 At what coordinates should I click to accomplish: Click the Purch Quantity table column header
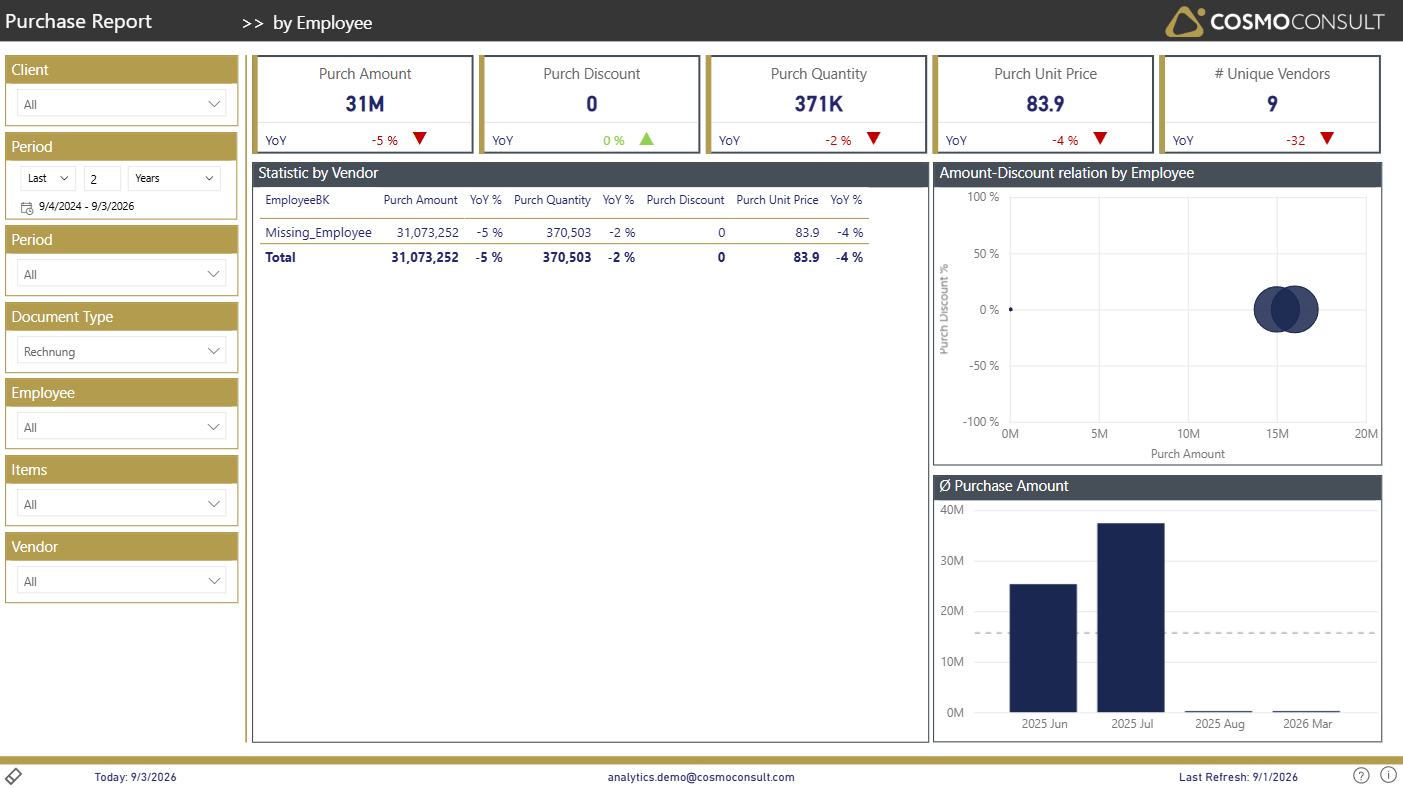[x=553, y=200]
